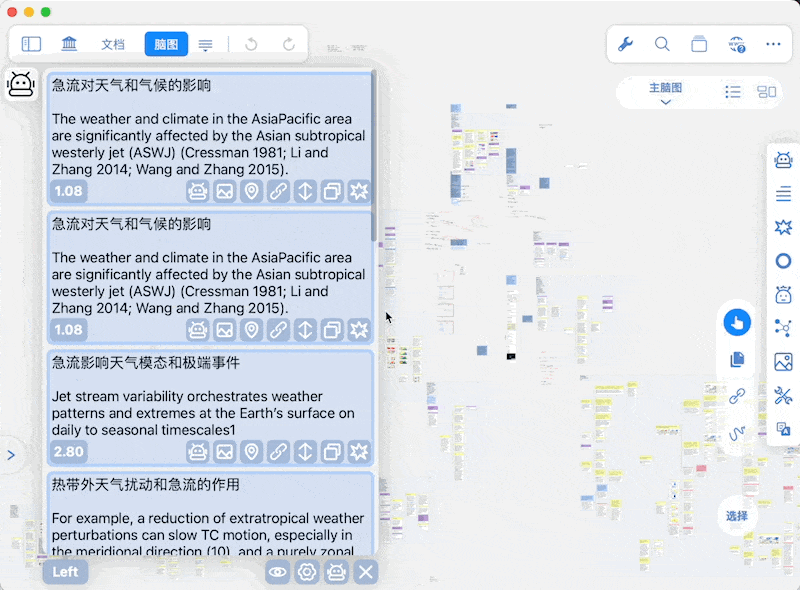Toggle the eye visibility icon in the bottom bar
Image resolution: width=800 pixels, height=590 pixels.
click(x=278, y=572)
